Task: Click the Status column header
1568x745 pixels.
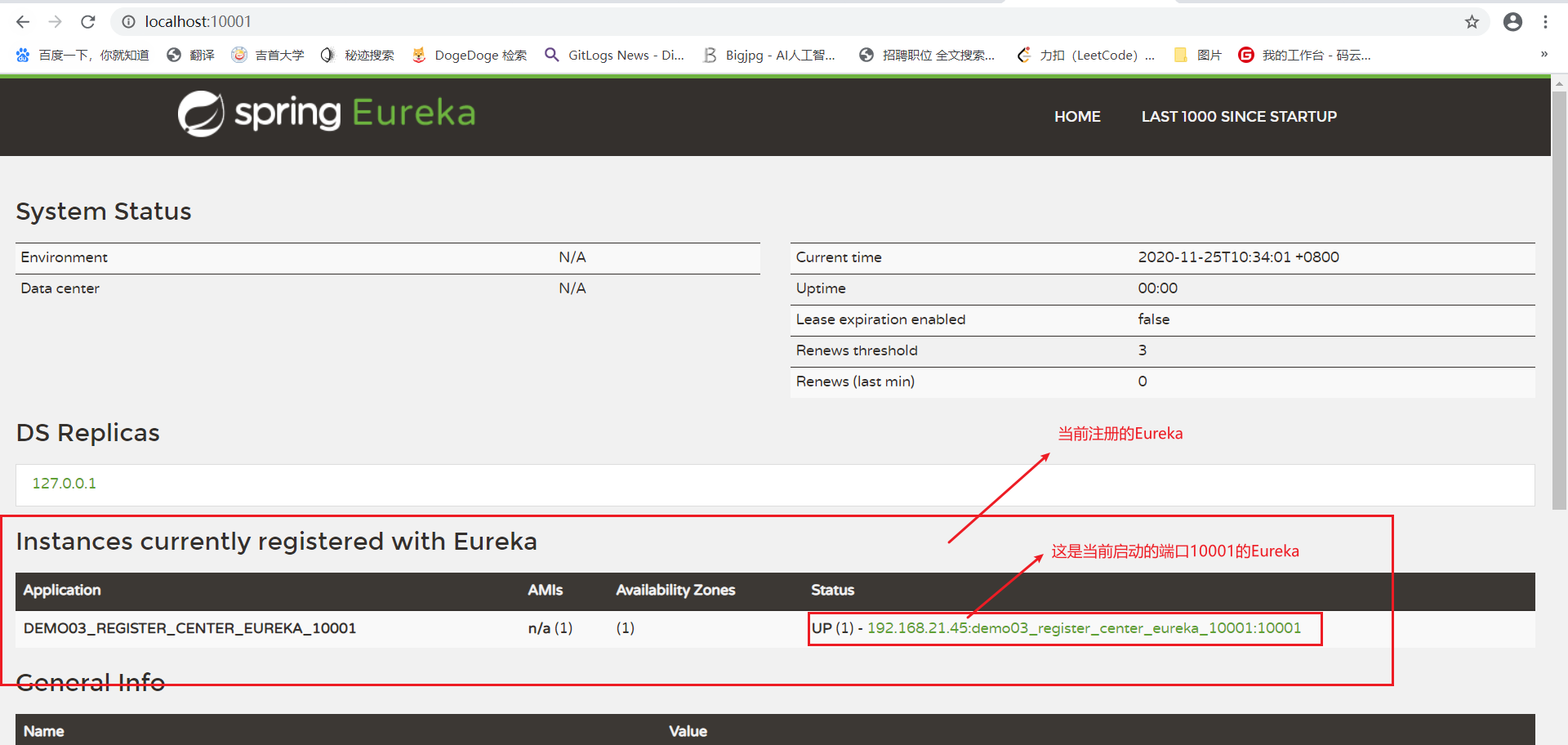Action: click(x=832, y=590)
